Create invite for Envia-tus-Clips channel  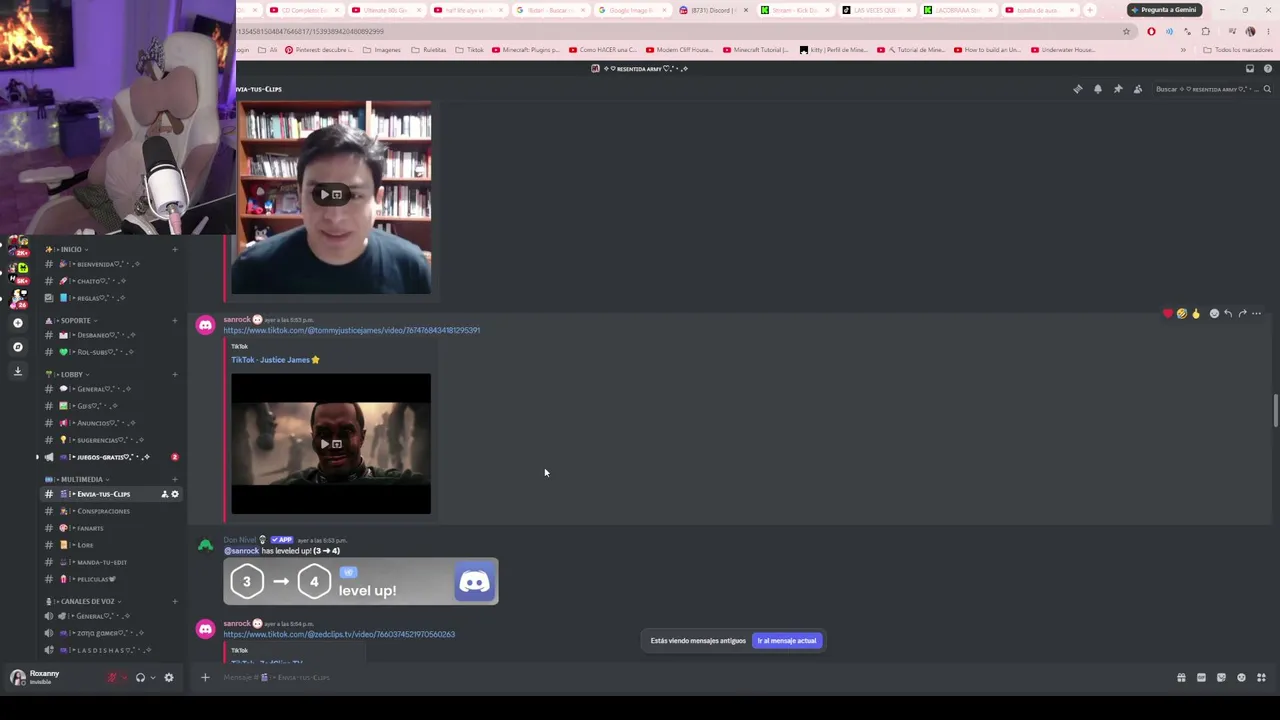(165, 494)
